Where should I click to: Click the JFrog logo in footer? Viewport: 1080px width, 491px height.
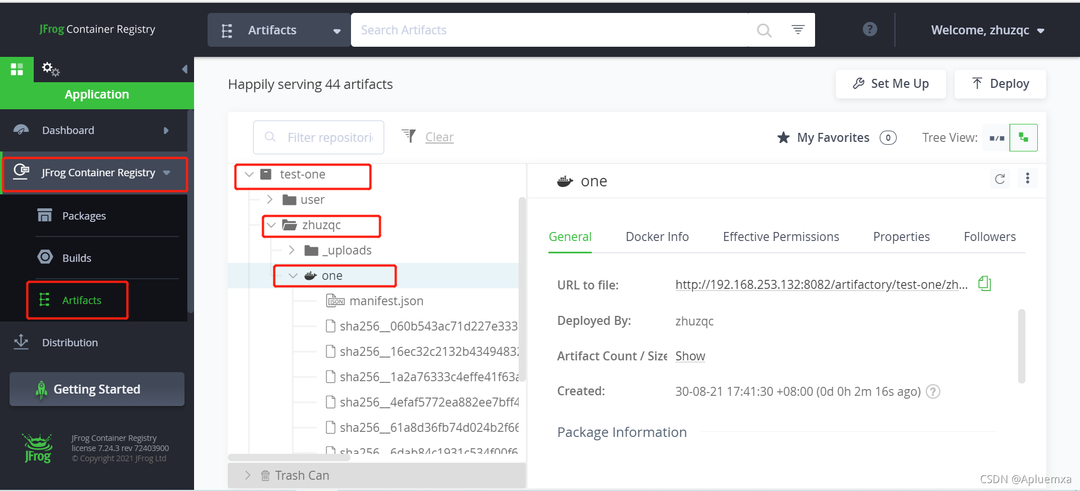pos(37,448)
